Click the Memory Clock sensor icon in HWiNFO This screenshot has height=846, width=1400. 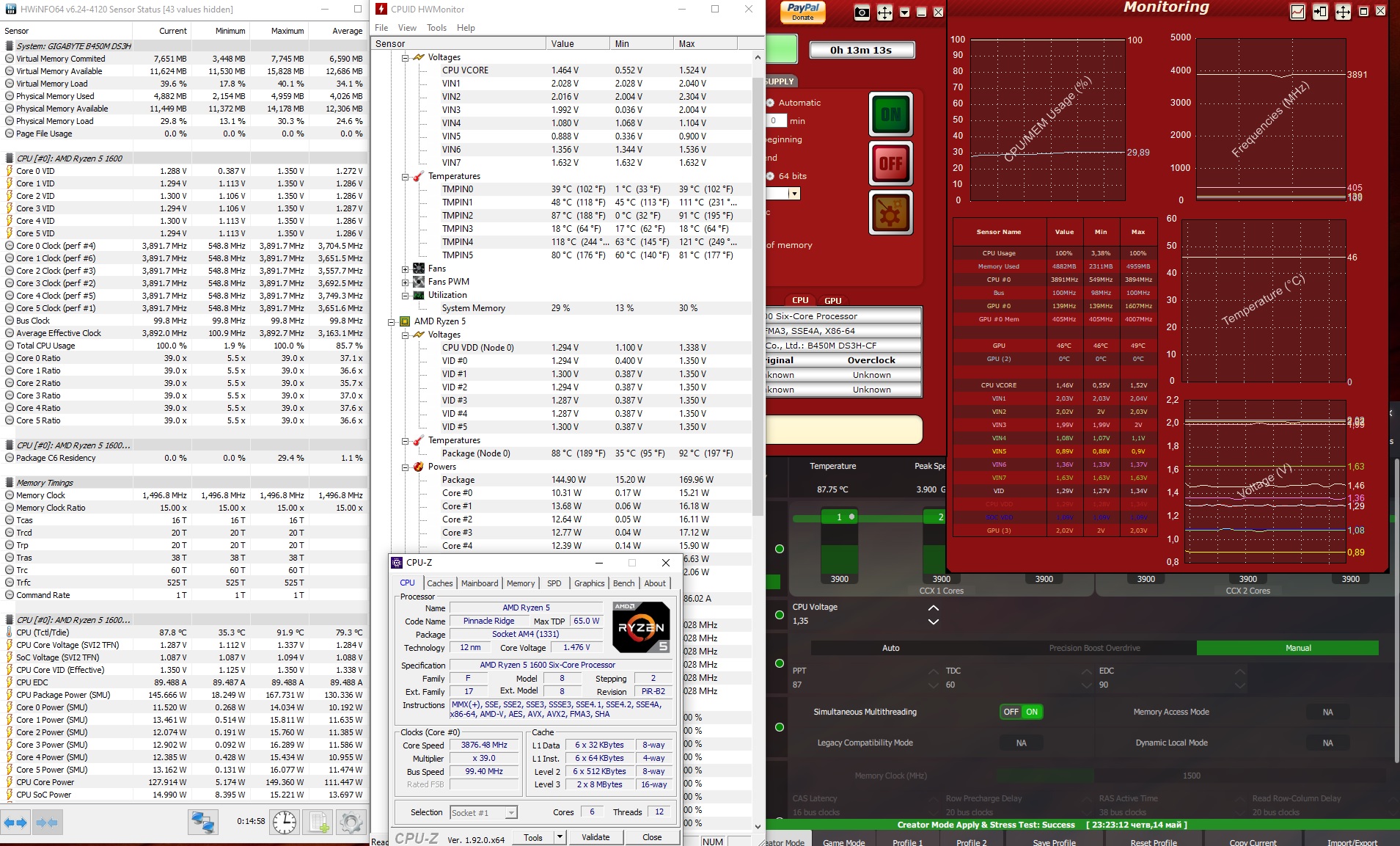(x=10, y=495)
